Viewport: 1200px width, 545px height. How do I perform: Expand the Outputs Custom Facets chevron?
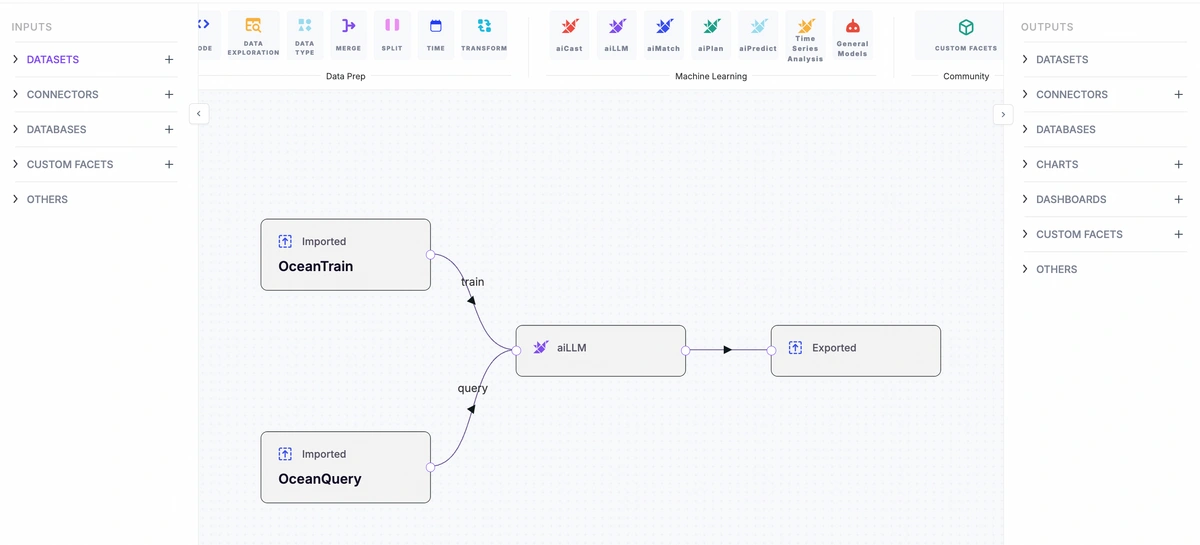[x=1025, y=234]
